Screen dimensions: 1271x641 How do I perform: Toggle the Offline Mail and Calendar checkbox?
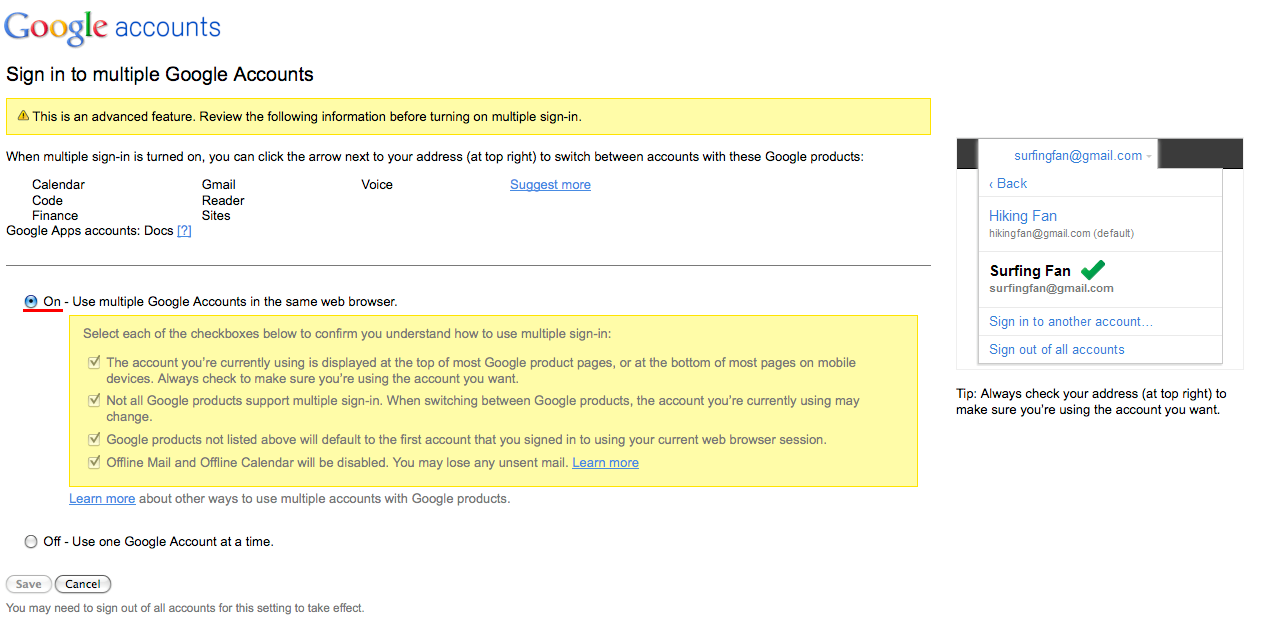point(94,462)
